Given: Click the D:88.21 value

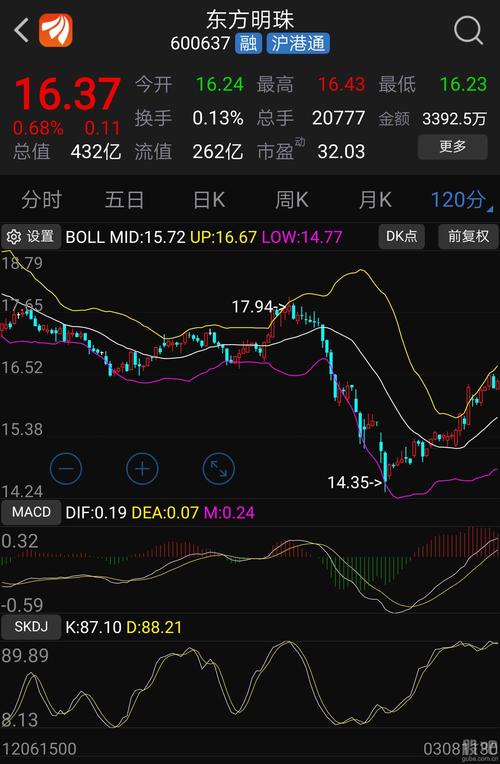Looking at the screenshot, I should click(154, 627).
